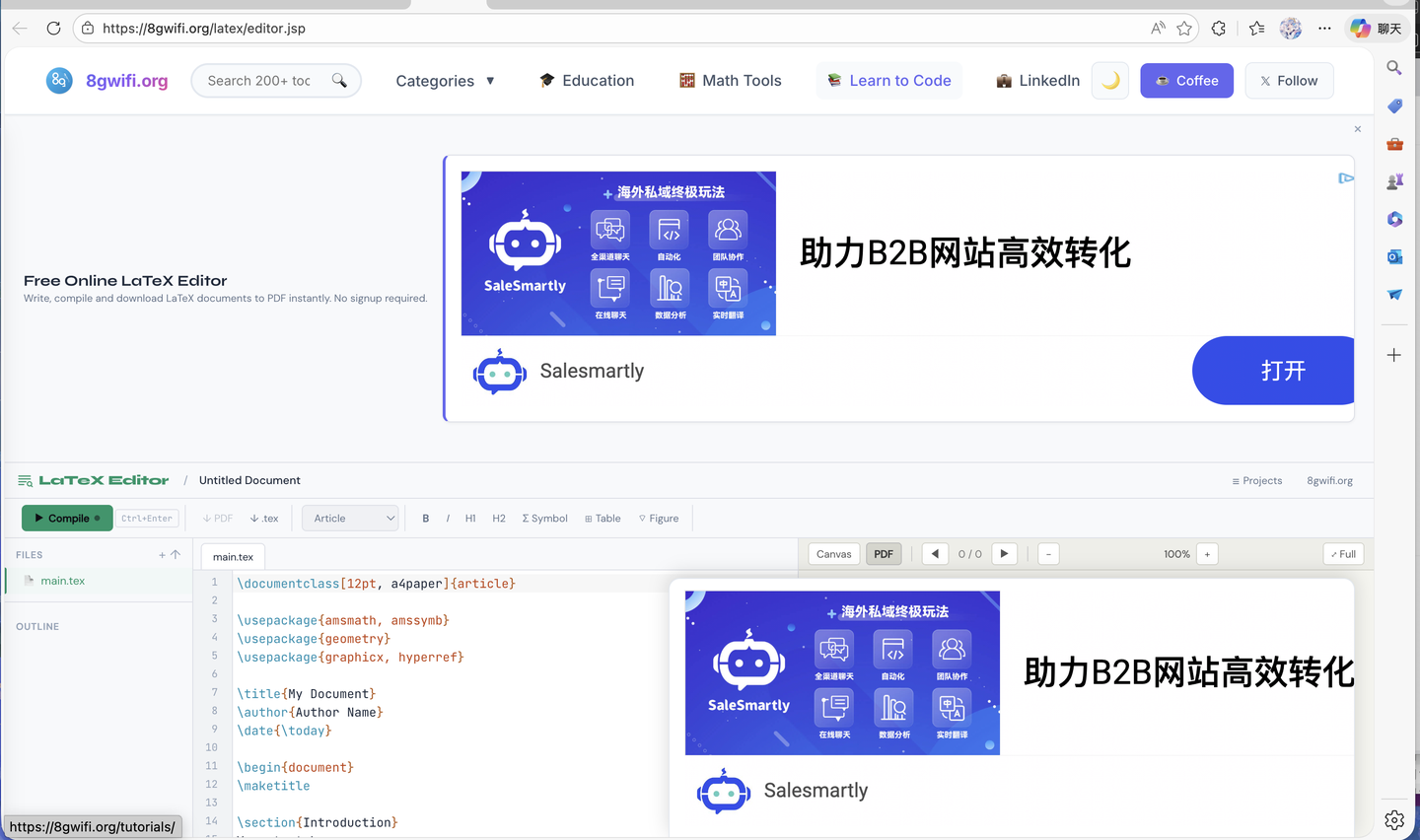Upload a file using the FILES arrow icon
1420x840 pixels.
(x=176, y=555)
